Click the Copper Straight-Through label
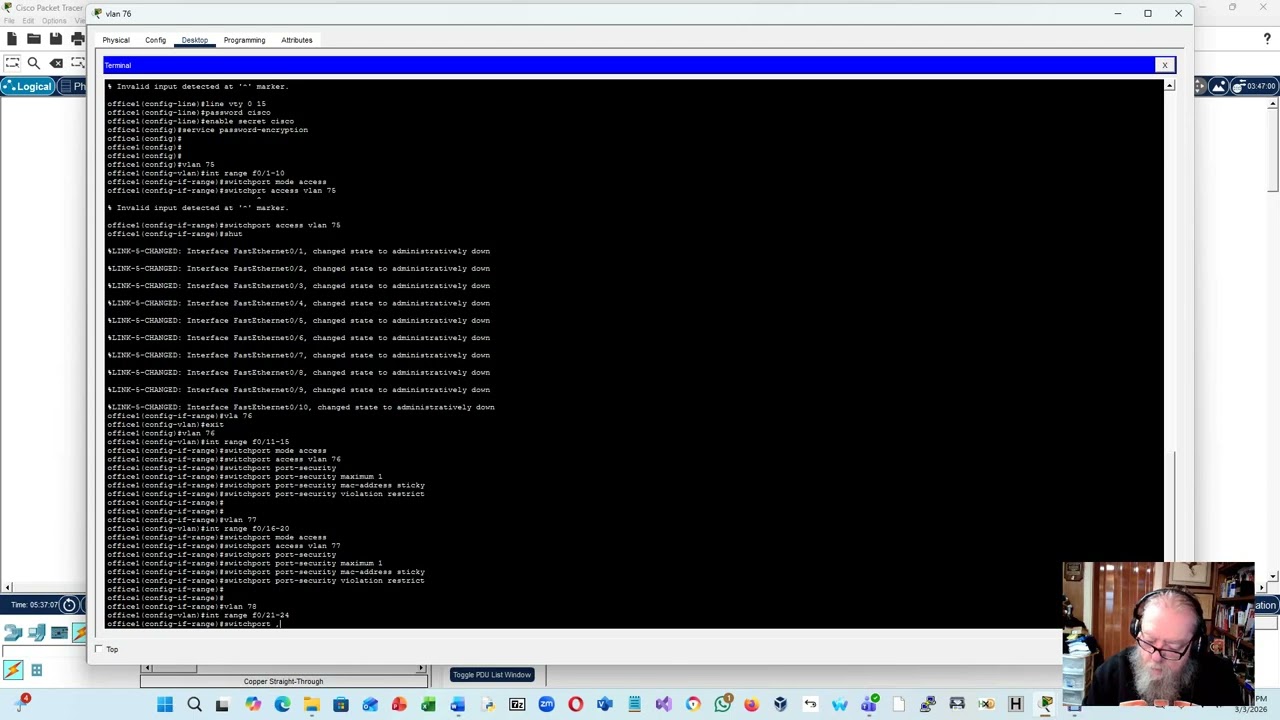The height and width of the screenshot is (720, 1280). click(x=283, y=682)
